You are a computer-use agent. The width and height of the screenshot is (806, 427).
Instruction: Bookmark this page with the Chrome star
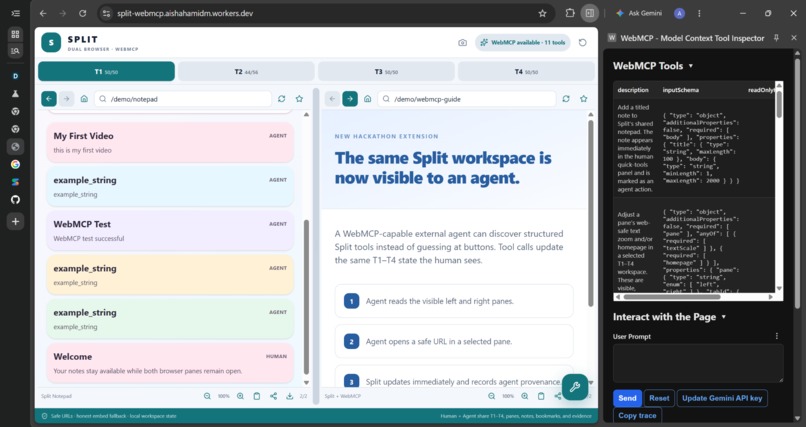coord(542,13)
